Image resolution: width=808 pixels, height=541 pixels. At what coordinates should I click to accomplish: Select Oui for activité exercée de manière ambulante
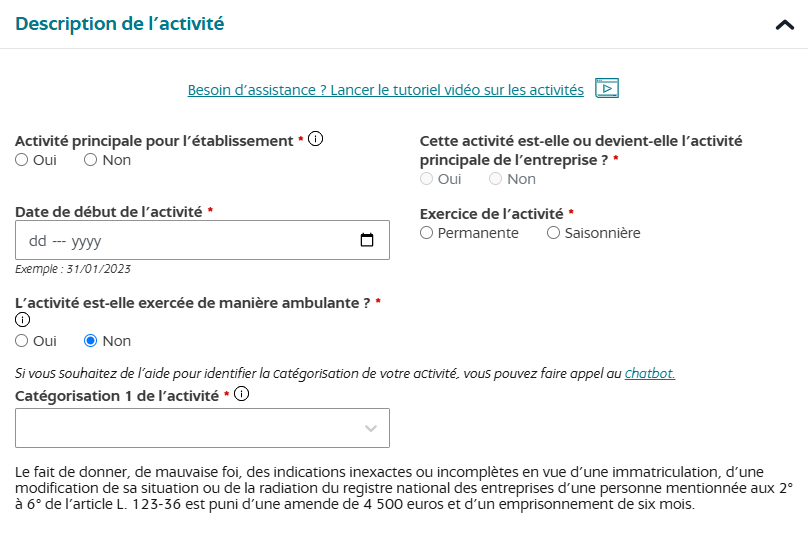[22, 341]
